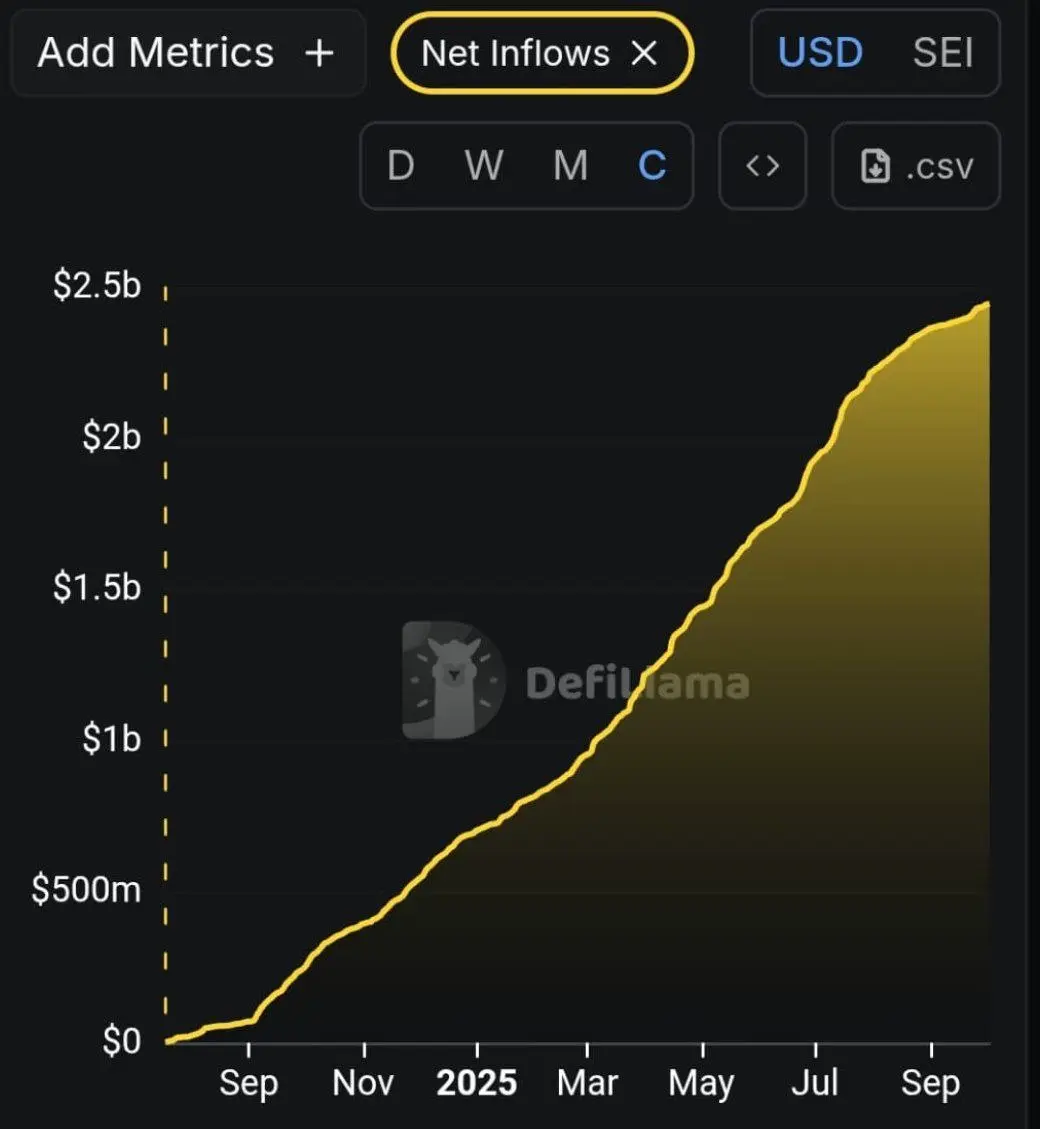Remove Net Inflows metric with X icon
Image resolution: width=1040 pixels, height=1129 pixels.
(645, 53)
